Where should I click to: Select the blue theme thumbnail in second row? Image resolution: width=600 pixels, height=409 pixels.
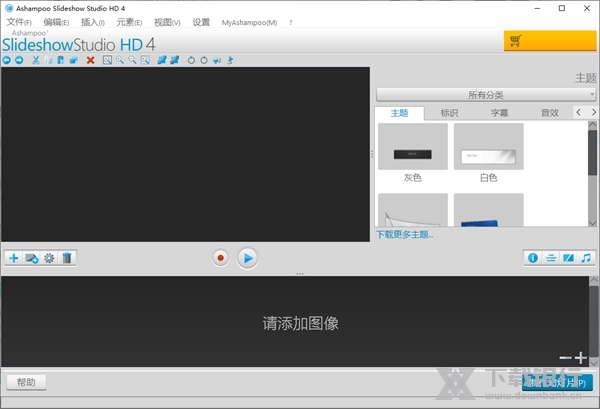click(x=488, y=210)
